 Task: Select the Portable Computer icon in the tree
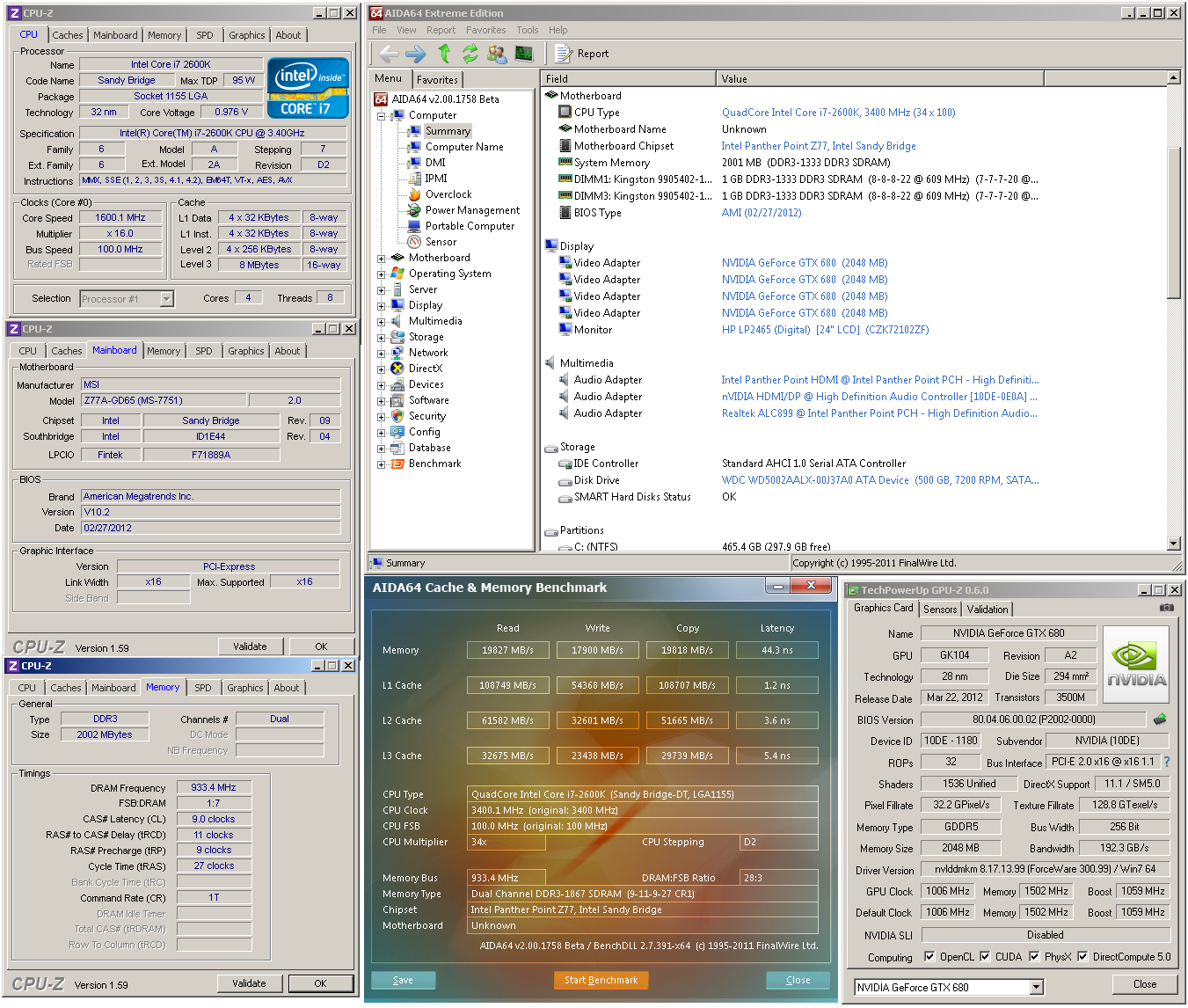414,226
